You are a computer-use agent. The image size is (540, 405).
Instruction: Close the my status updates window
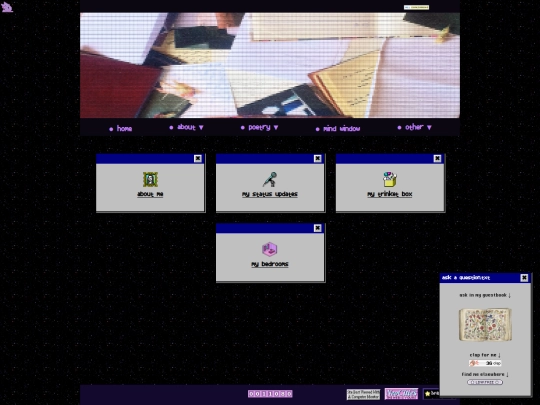coord(318,158)
